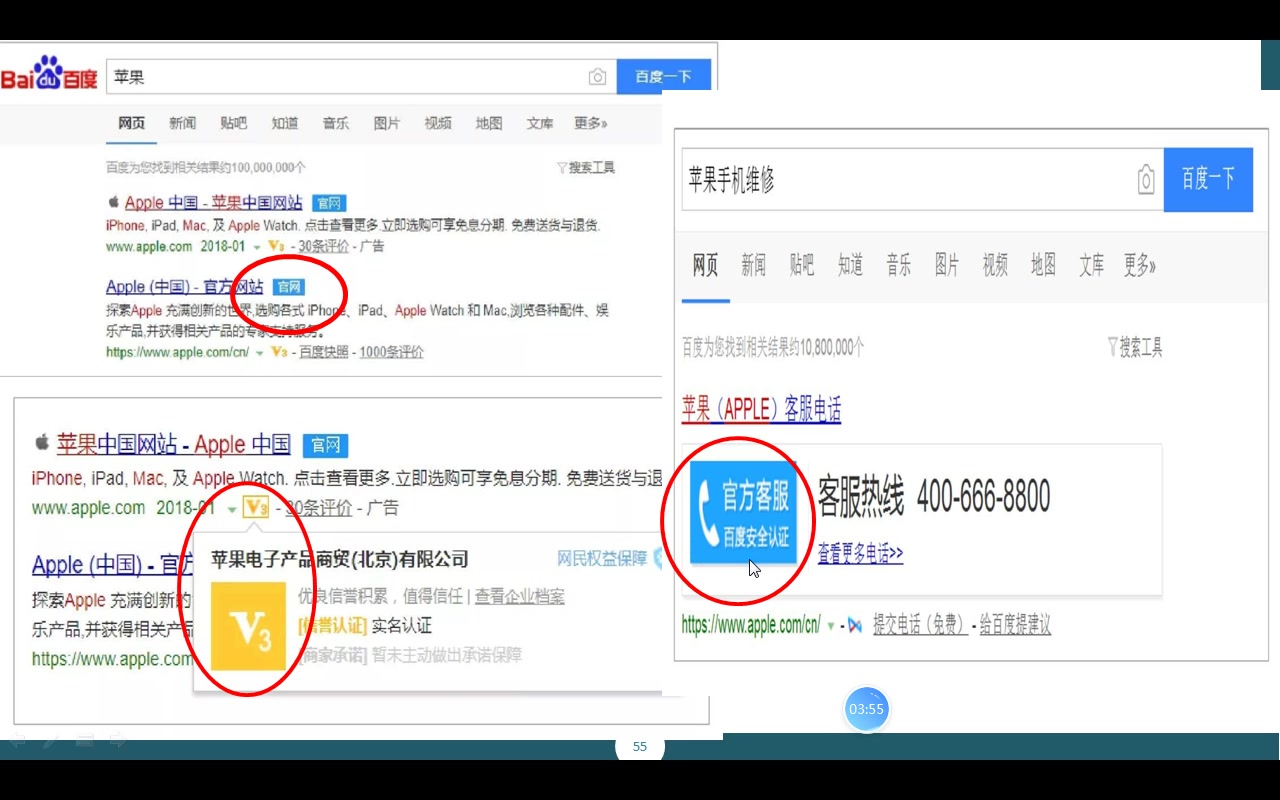Open the 'Apple 中国 - 苹果中国网站' result link
Screen dimensions: 1280x800
click(x=213, y=203)
